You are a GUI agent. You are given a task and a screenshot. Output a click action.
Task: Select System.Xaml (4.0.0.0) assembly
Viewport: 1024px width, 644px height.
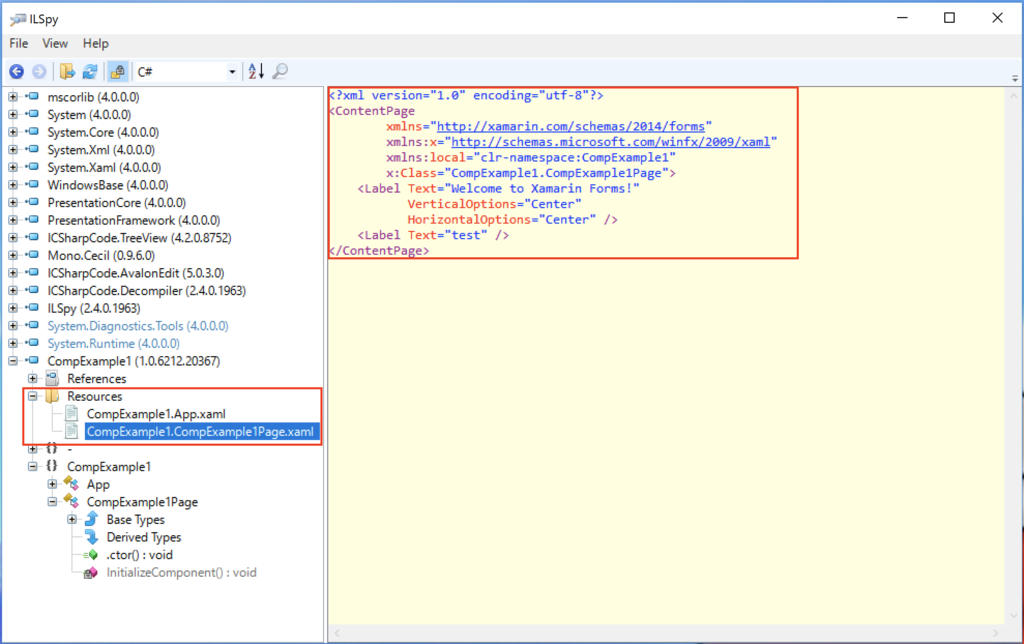(x=104, y=167)
